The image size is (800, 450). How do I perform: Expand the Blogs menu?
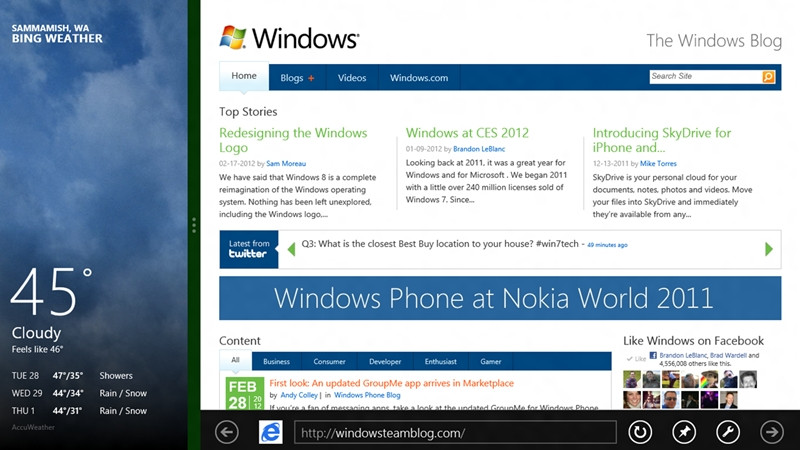click(297, 78)
